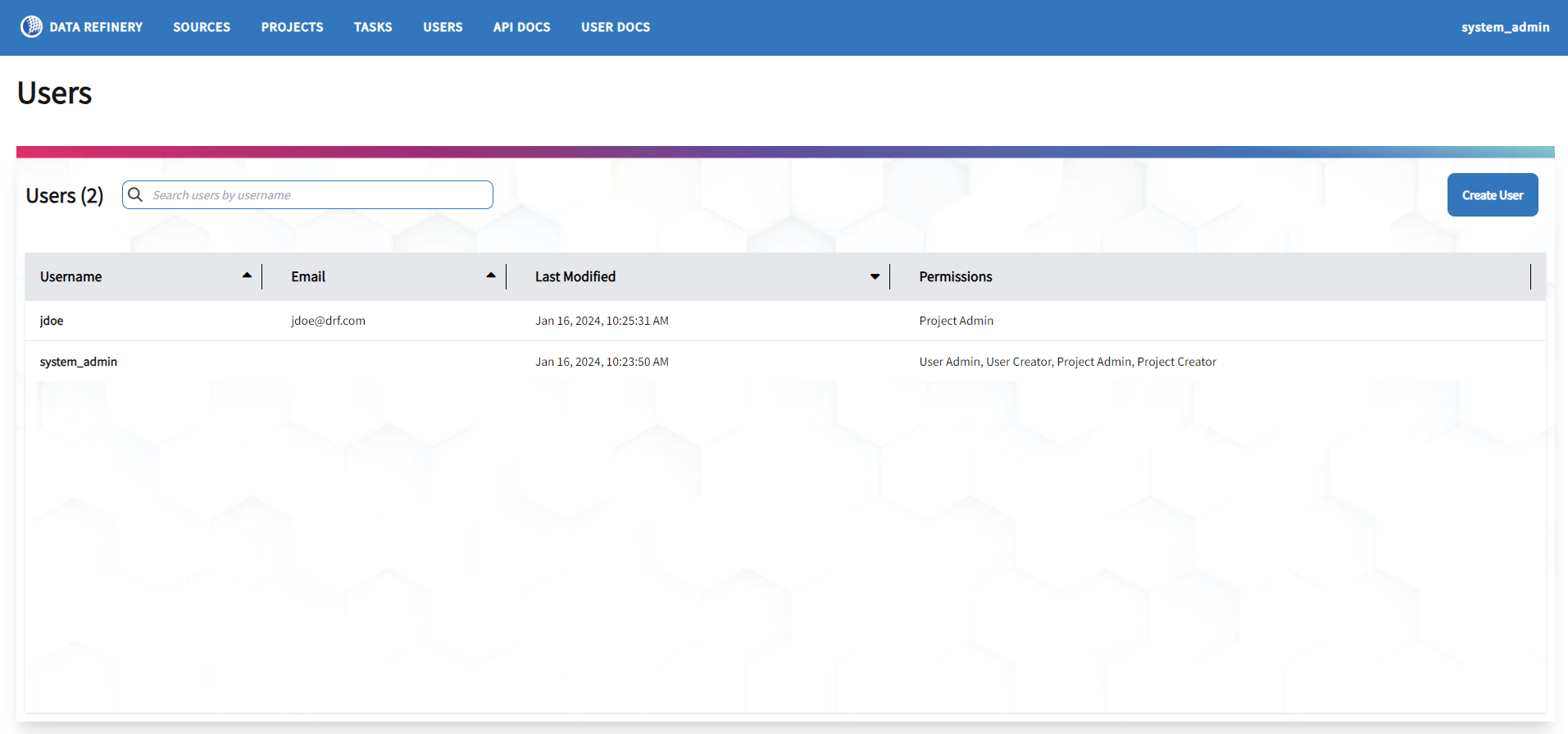
Task: Click date Jan 16, 2024, 10:23:50 AM
Action: [x=602, y=362]
